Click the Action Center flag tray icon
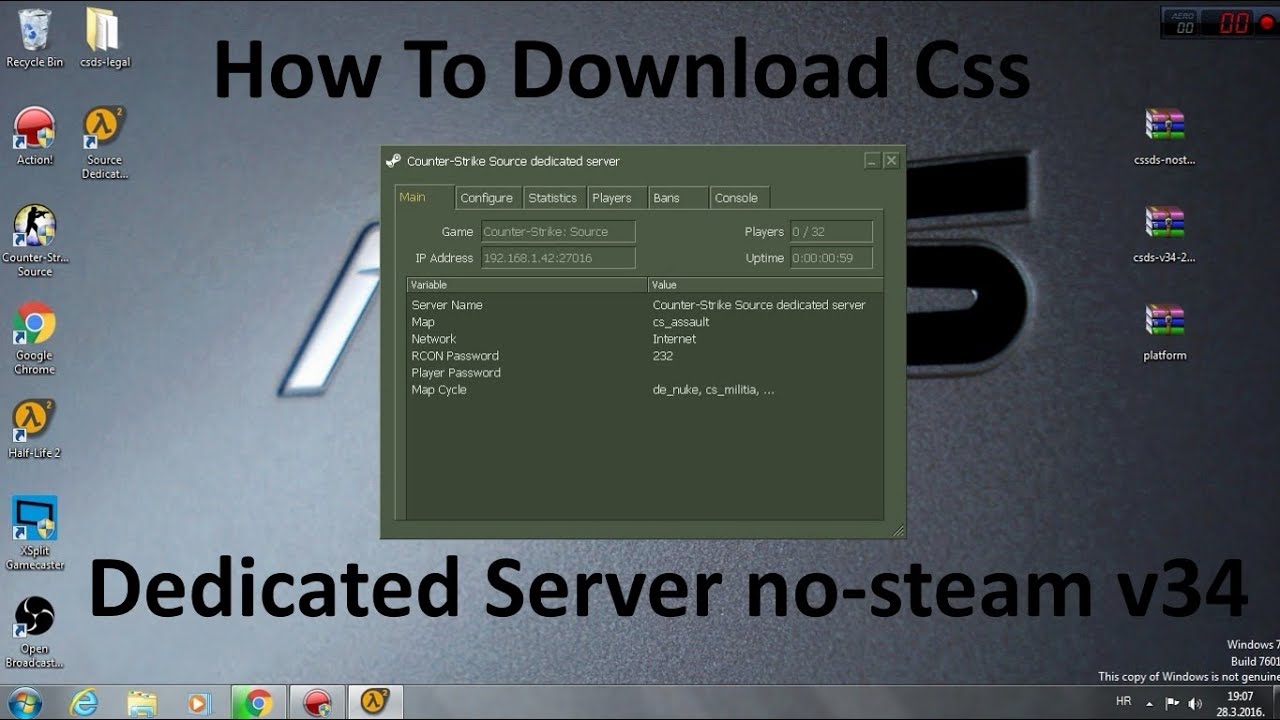 (x=1172, y=703)
